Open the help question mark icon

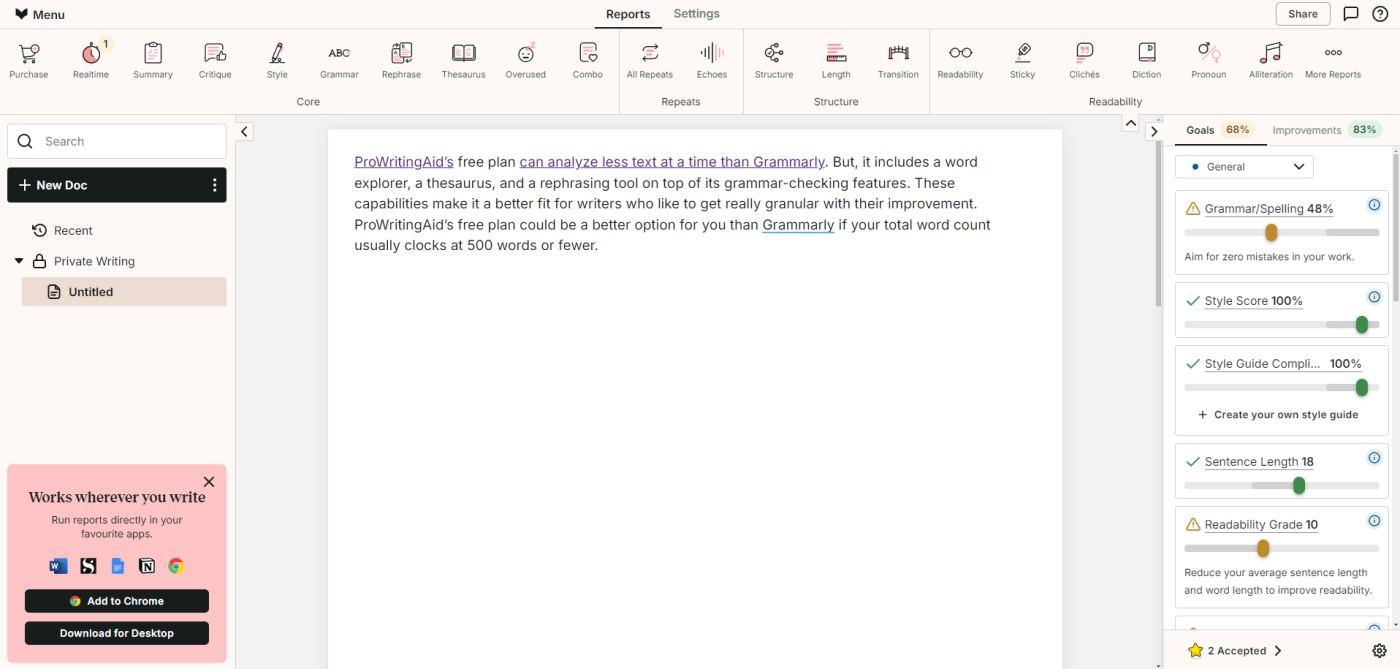coord(1380,14)
